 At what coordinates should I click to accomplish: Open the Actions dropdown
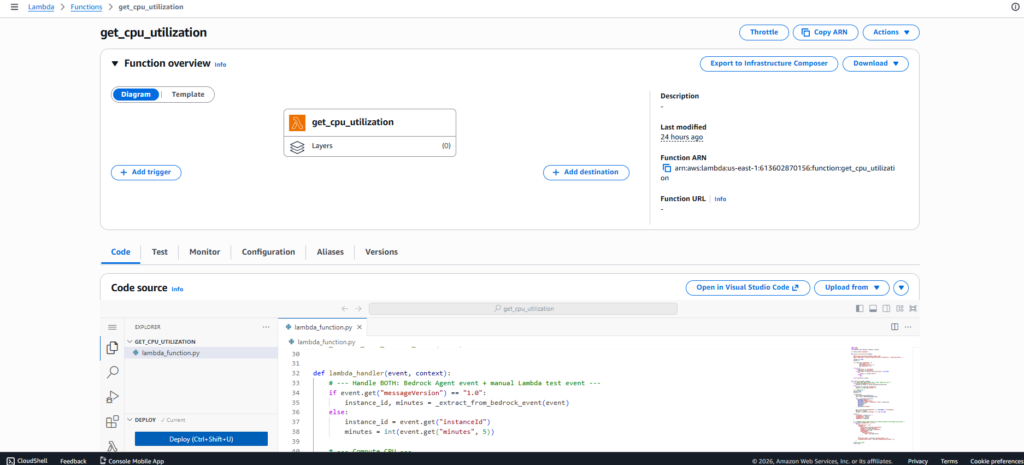pos(890,32)
